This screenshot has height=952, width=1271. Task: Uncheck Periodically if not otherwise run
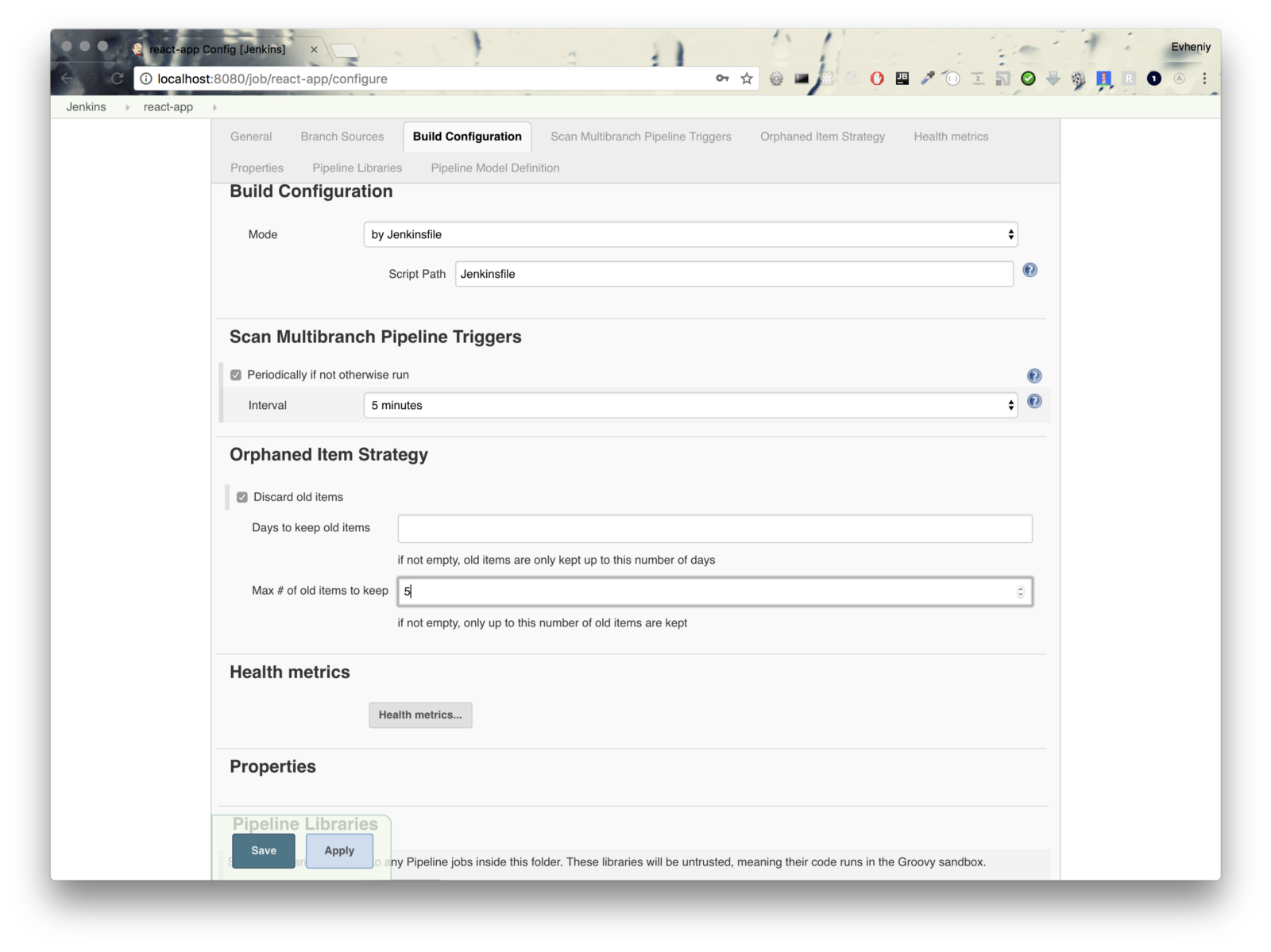236,375
